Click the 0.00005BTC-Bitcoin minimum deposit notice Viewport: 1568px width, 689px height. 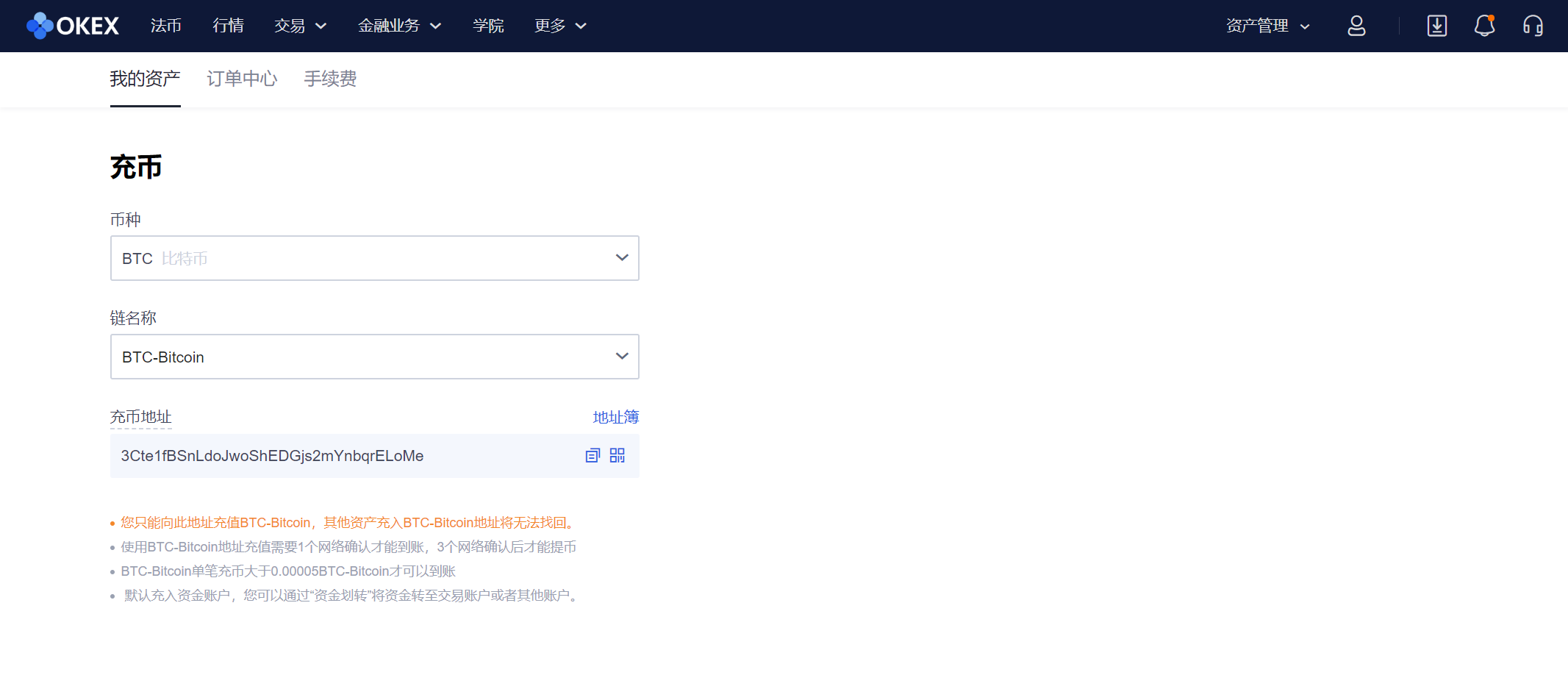point(288,571)
